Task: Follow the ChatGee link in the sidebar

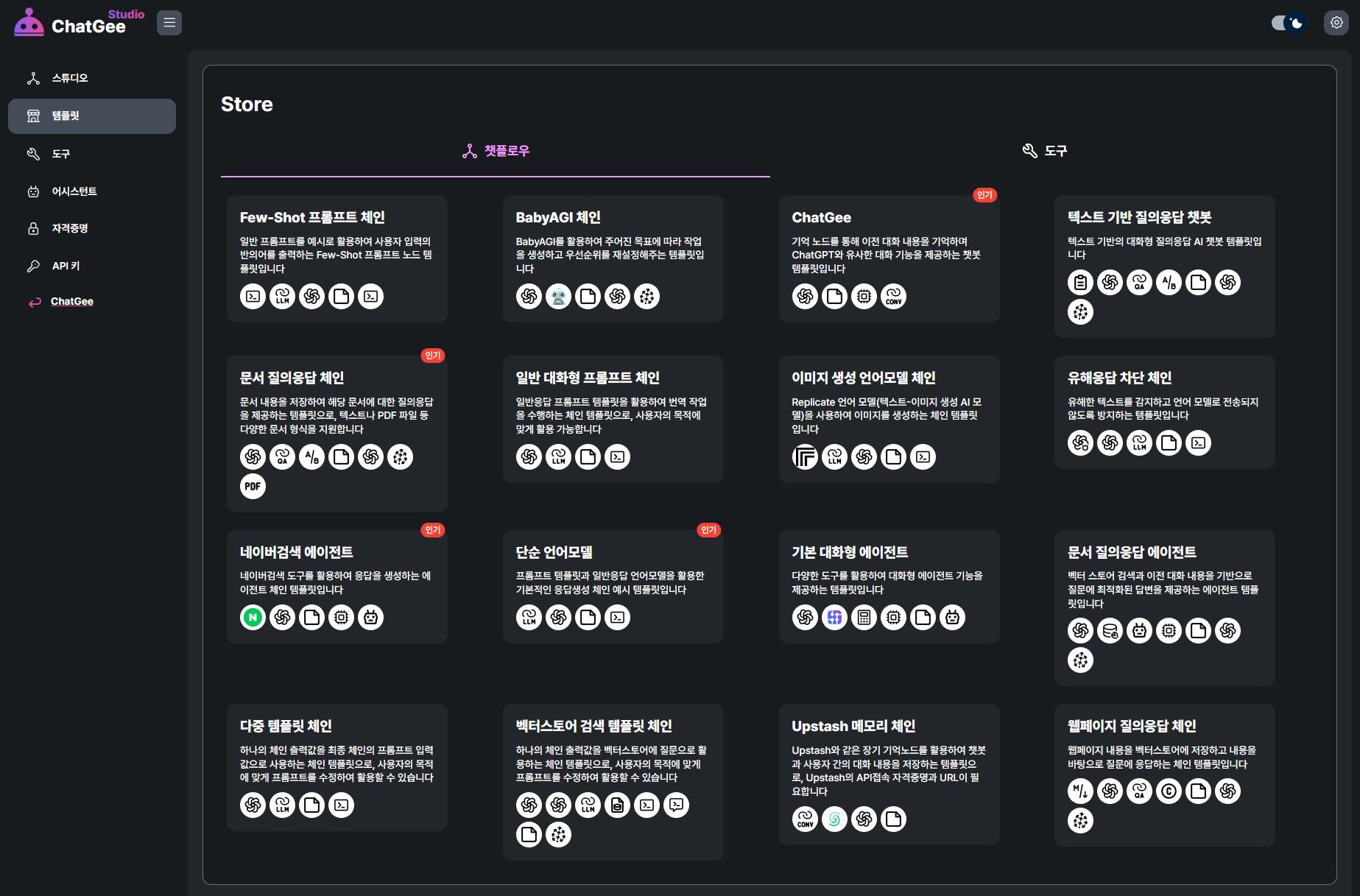Action: pyautogui.click(x=72, y=301)
